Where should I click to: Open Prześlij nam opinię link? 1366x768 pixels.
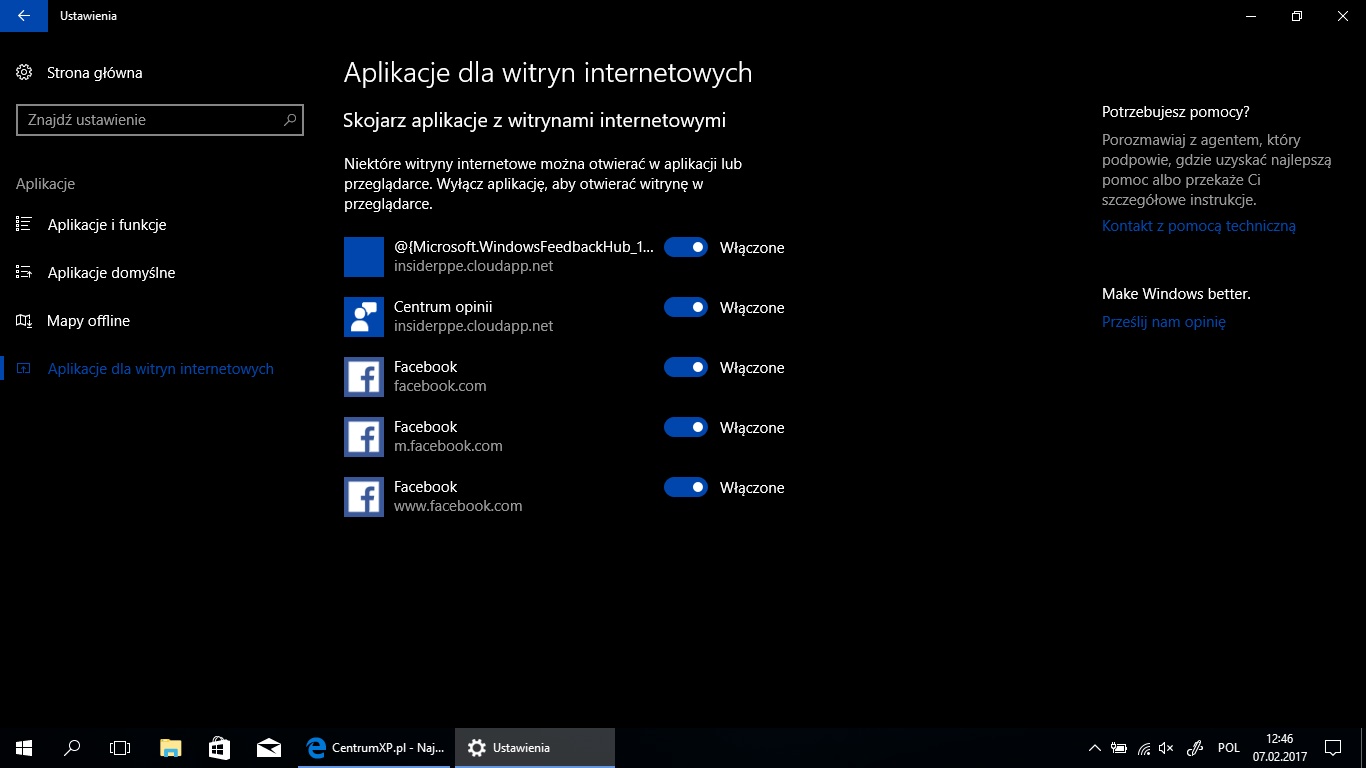[x=1163, y=322]
